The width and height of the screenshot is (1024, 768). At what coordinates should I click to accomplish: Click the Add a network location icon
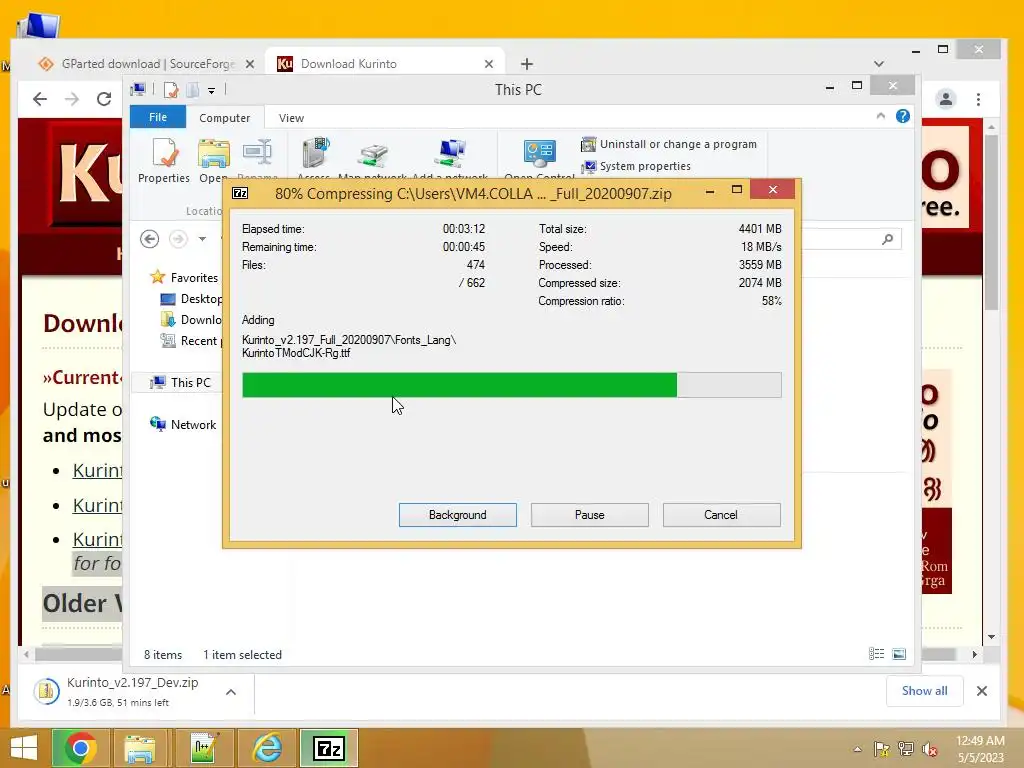[x=450, y=159]
